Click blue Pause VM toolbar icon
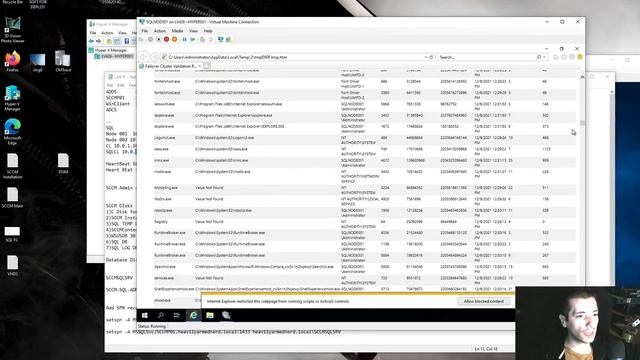The width and height of the screenshot is (640, 360). click(184, 40)
